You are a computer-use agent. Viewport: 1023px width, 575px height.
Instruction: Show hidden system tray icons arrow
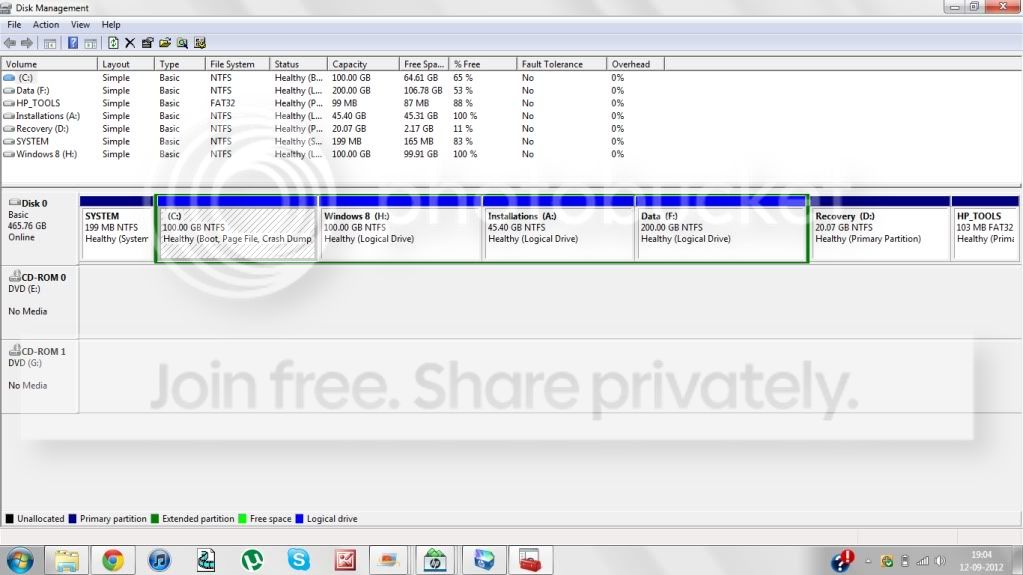pos(868,561)
